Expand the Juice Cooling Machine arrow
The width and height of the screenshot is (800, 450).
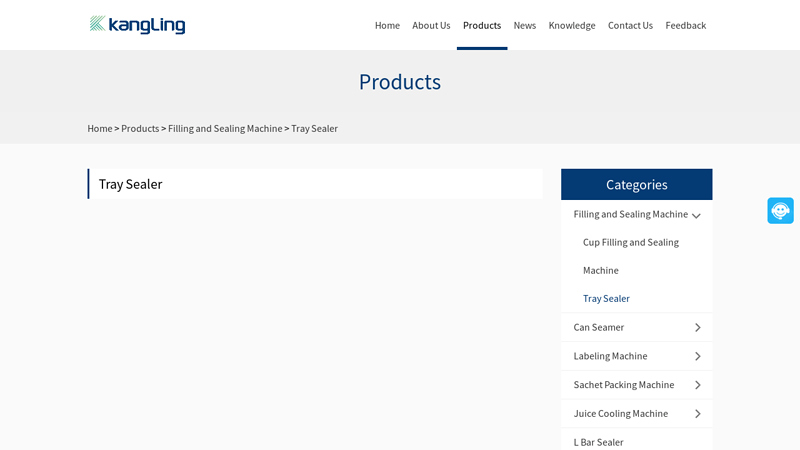[697, 414]
